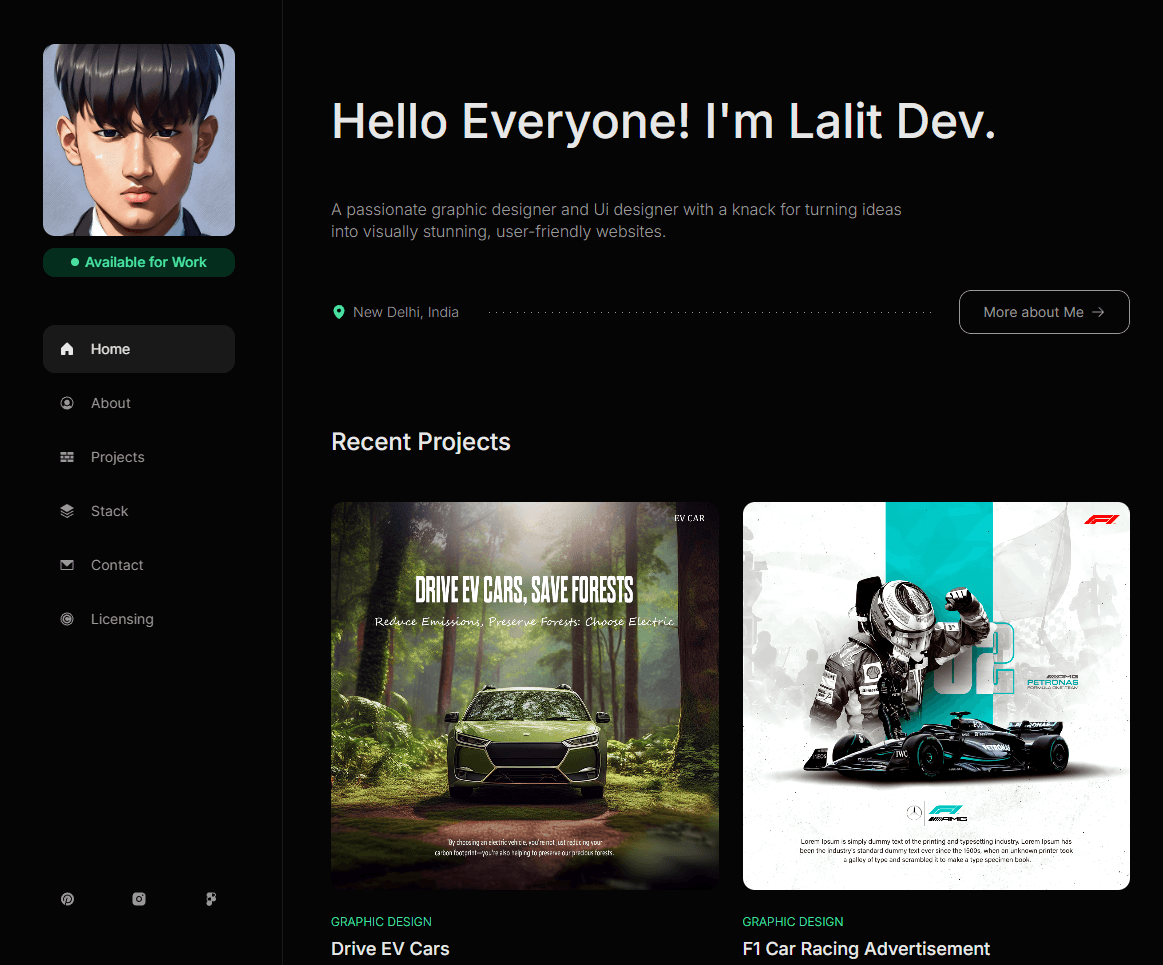Screen dimensions: 1163x965
Task: Click the Stack layers icon
Action: (66, 510)
